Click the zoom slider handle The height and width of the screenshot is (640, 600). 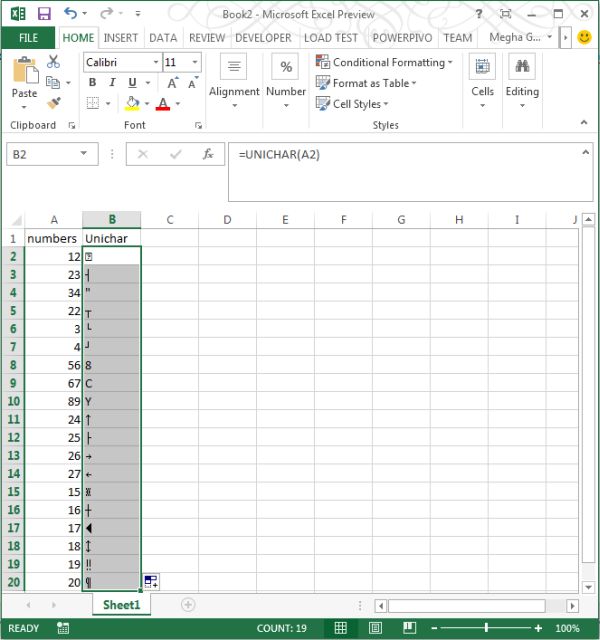click(x=486, y=628)
